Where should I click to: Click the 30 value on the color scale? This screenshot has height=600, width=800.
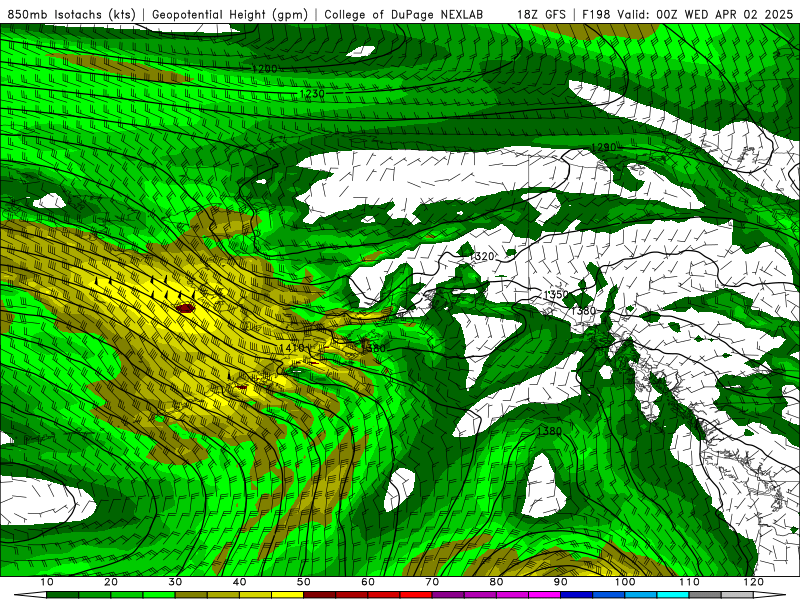coord(175,582)
